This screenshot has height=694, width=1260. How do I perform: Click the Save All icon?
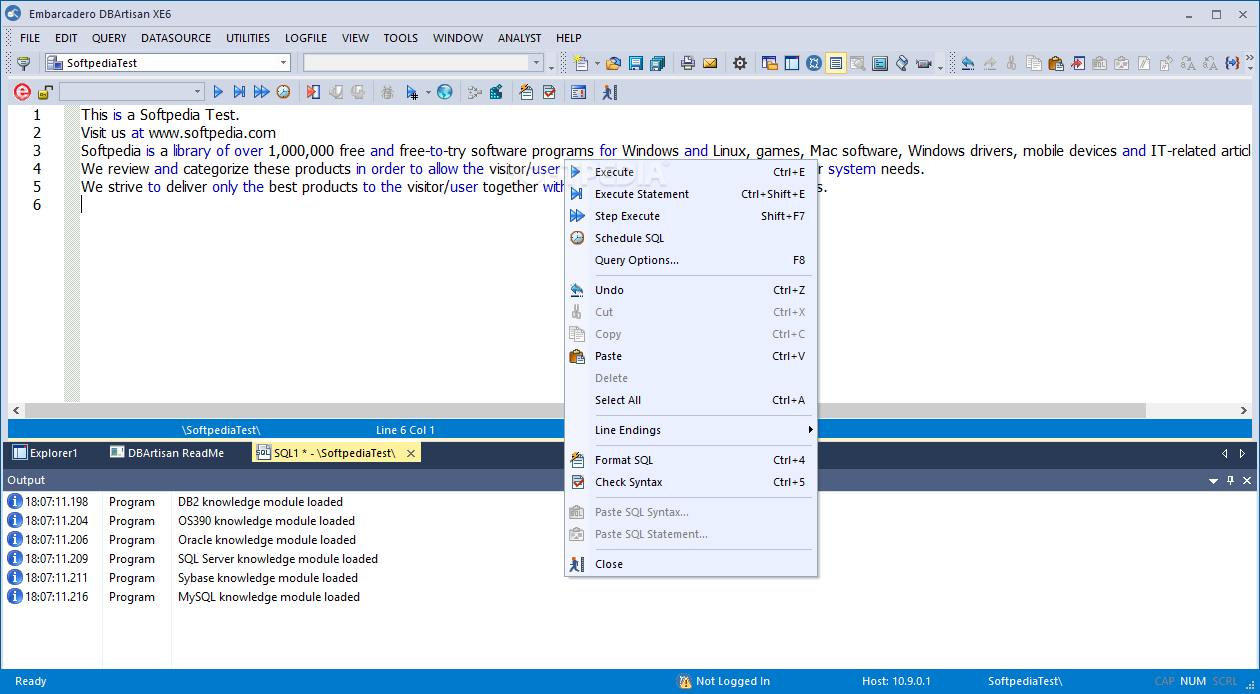[x=657, y=63]
